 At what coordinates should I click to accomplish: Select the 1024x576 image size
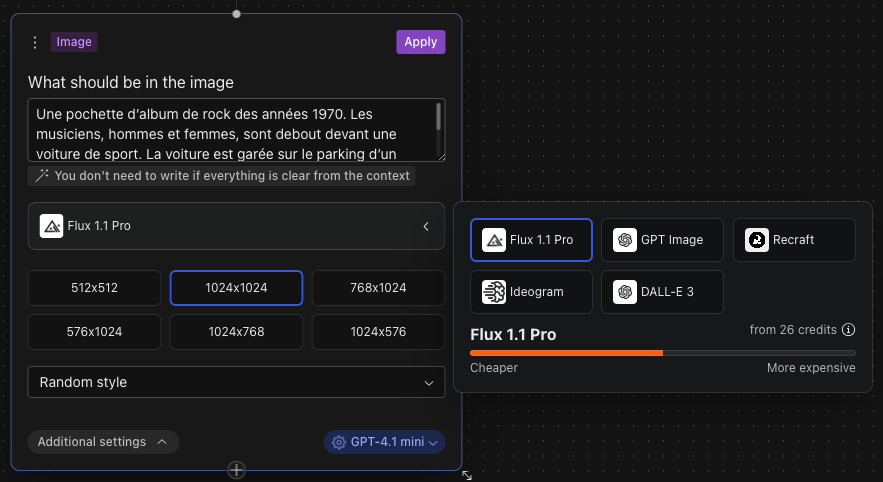pos(378,332)
